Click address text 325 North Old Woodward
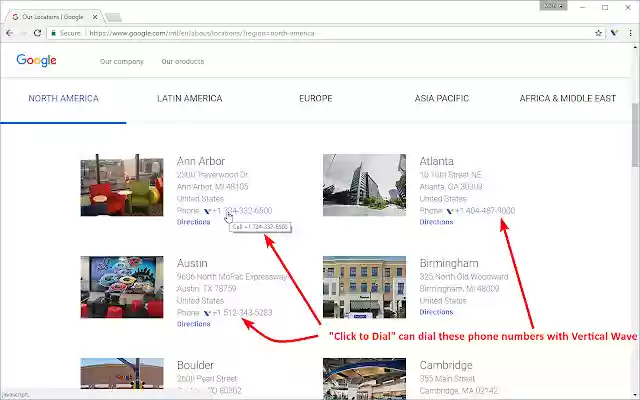 (x=464, y=277)
